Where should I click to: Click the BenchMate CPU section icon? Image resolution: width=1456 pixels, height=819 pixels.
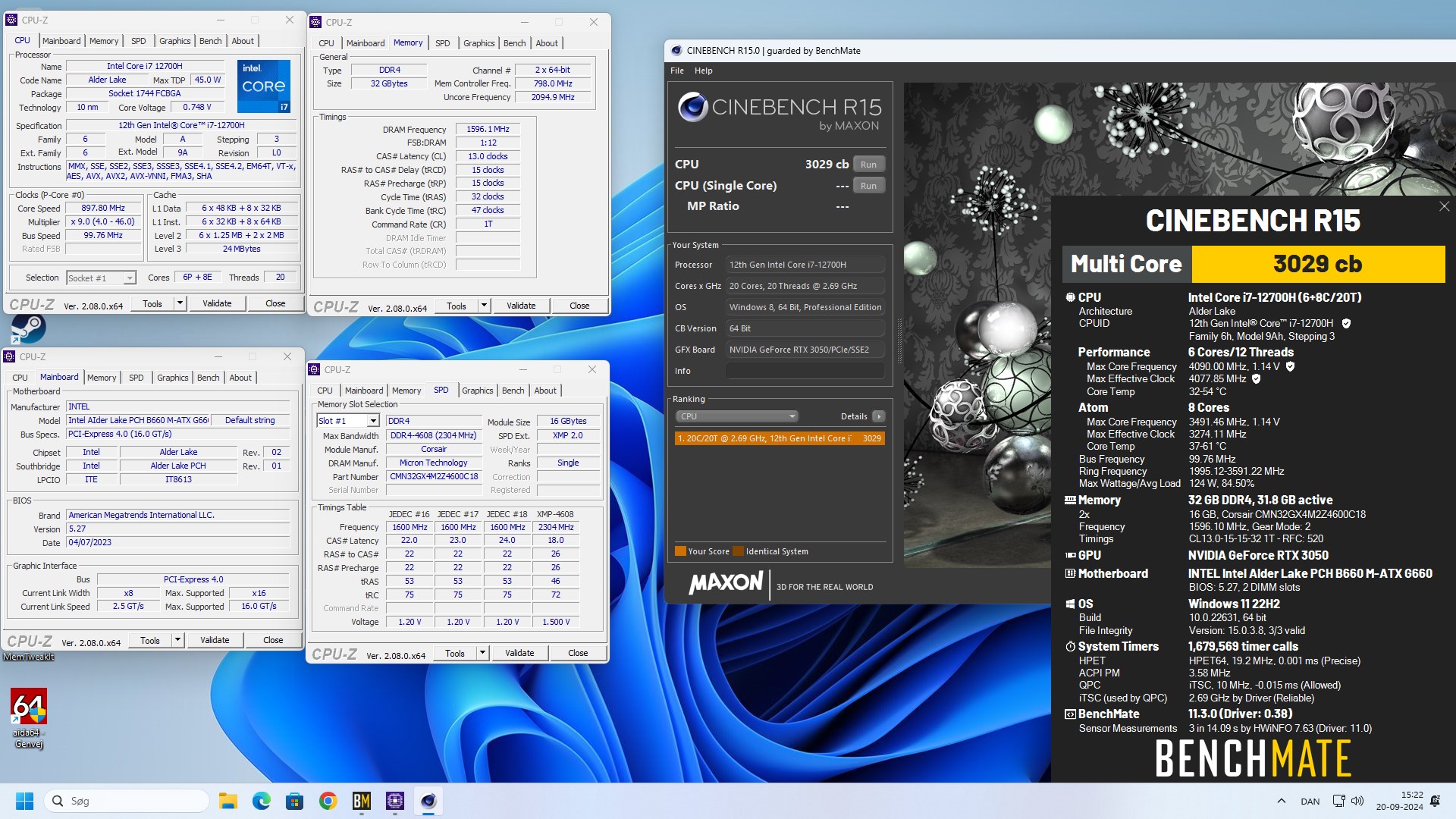[1070, 297]
